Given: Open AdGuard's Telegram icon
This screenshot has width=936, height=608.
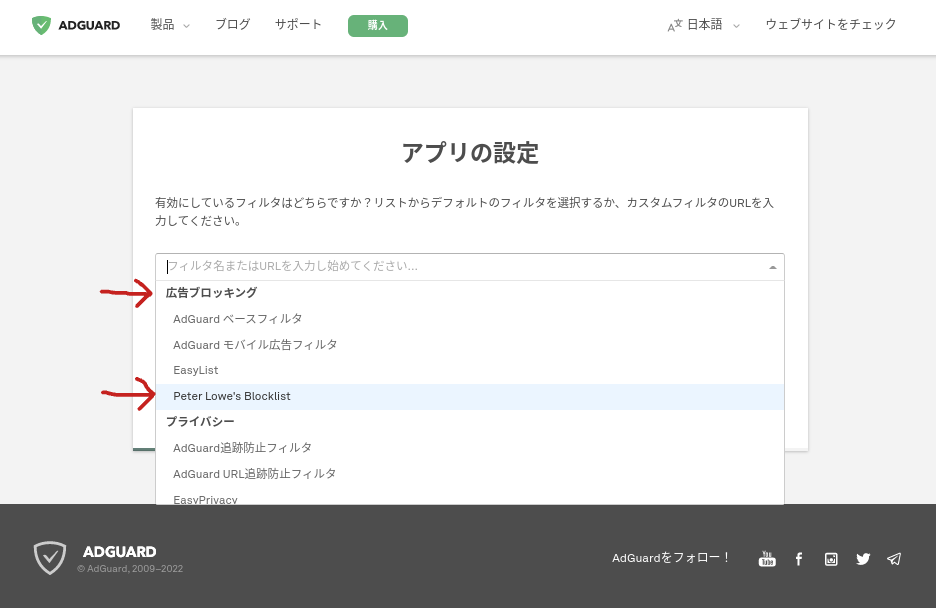Looking at the screenshot, I should point(894,559).
